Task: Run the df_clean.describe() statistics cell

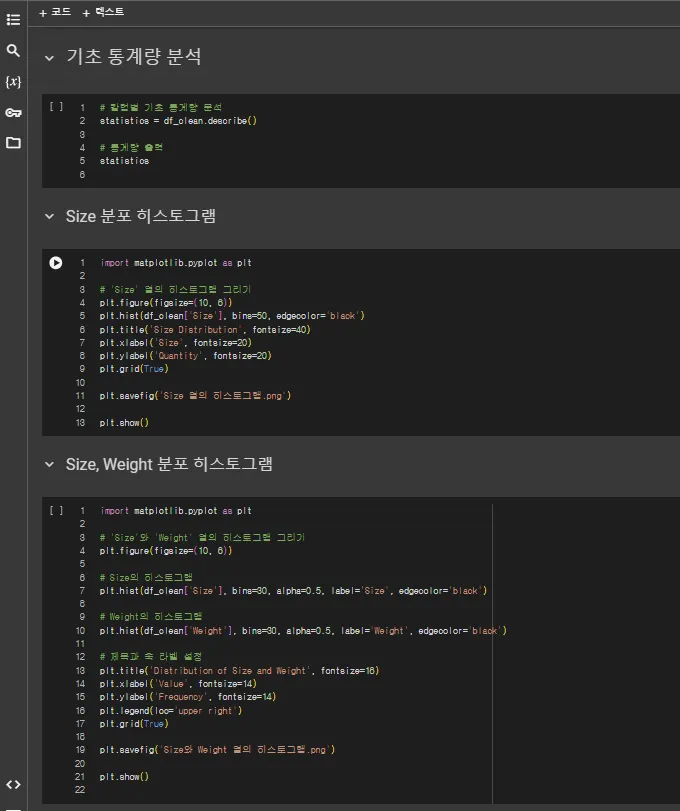Action: pyautogui.click(x=56, y=106)
